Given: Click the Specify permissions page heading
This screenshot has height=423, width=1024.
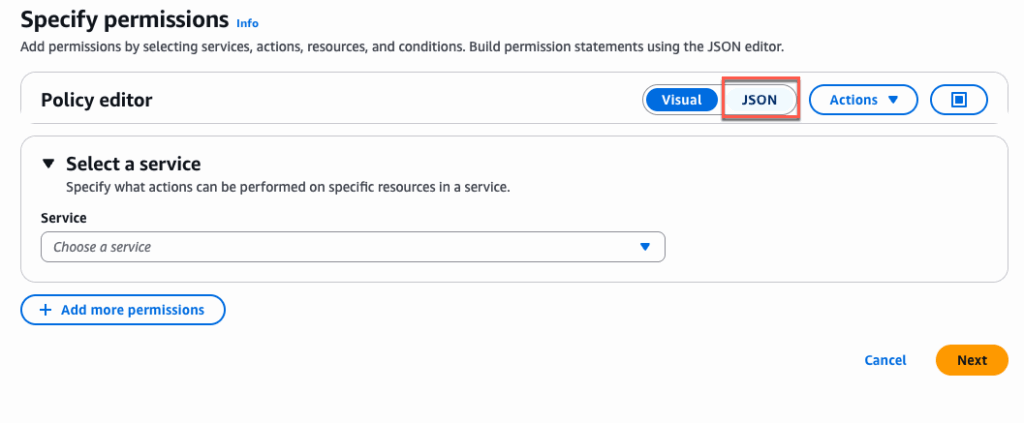Looking at the screenshot, I should coord(125,19).
